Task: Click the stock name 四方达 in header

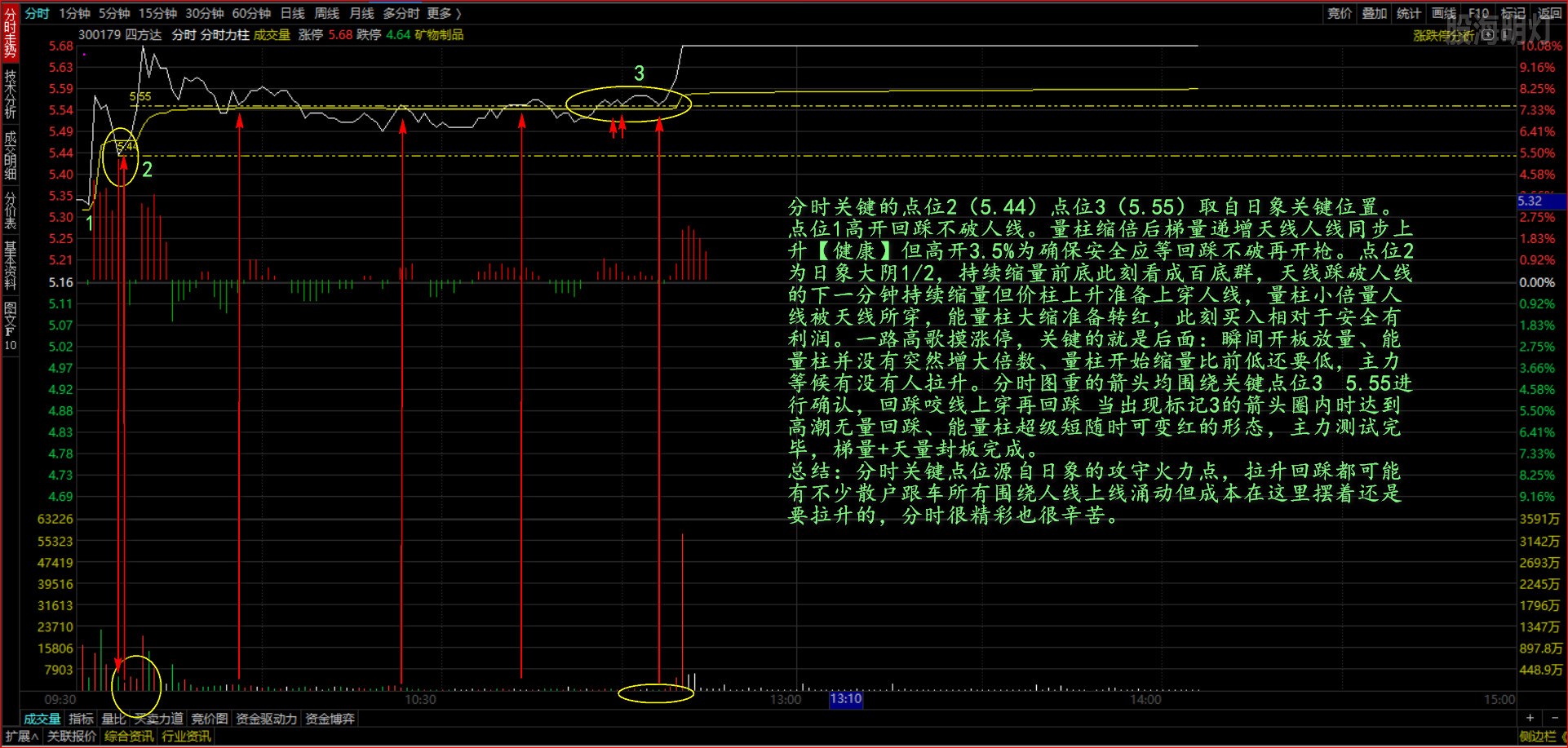Action: tap(144, 35)
